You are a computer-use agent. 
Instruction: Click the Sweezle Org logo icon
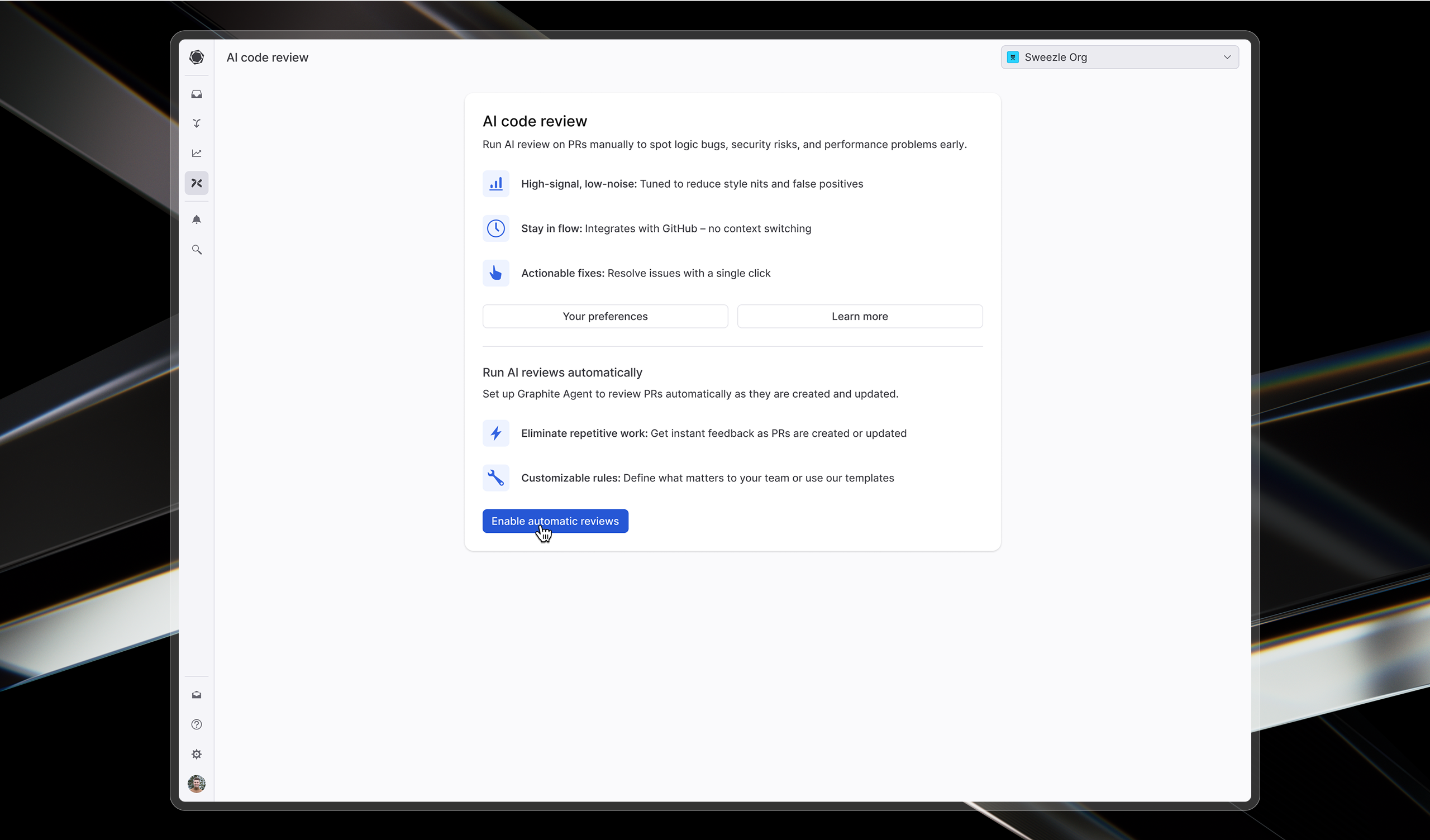(1012, 58)
